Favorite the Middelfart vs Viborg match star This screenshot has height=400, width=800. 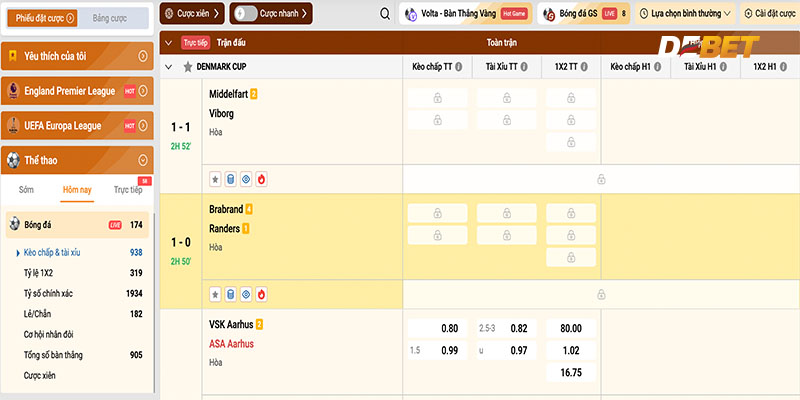215,180
